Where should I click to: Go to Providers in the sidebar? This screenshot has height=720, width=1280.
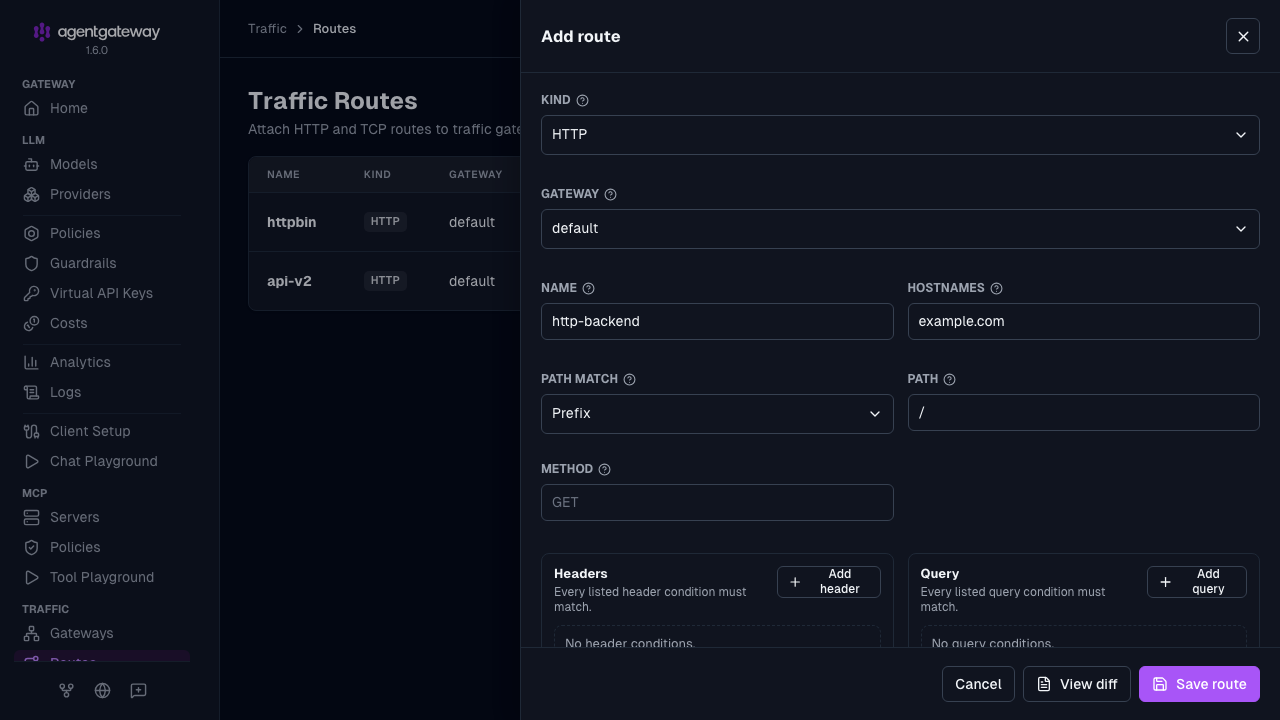click(x=101, y=194)
